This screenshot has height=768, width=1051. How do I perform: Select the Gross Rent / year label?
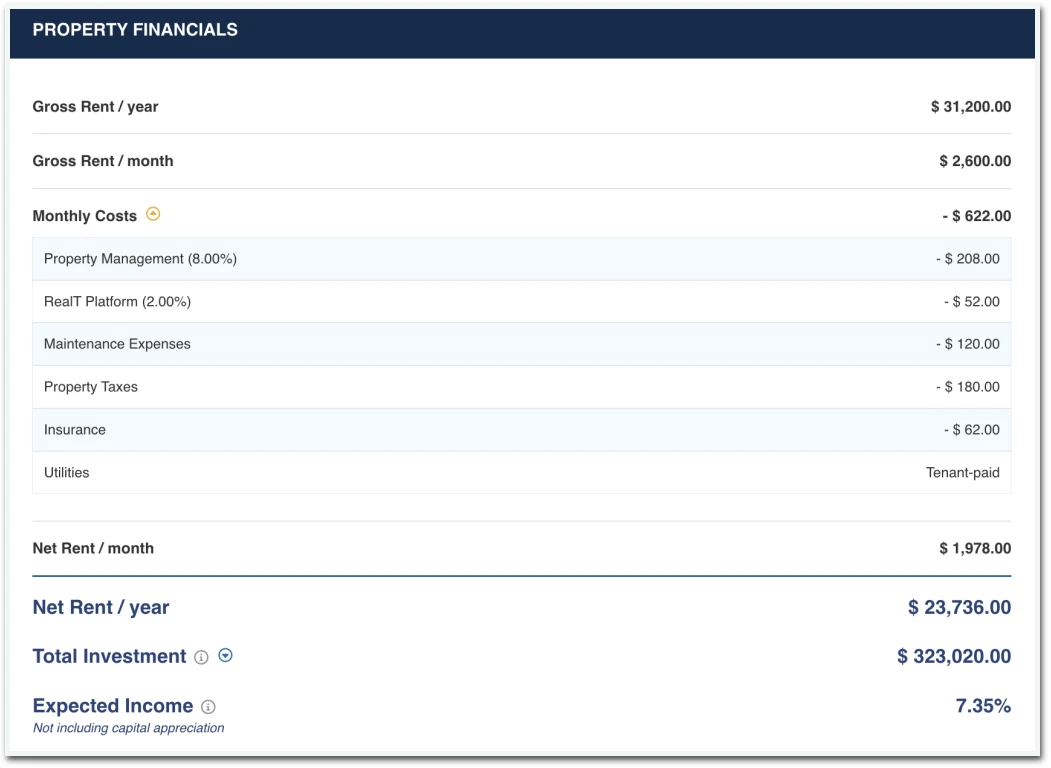coord(95,107)
